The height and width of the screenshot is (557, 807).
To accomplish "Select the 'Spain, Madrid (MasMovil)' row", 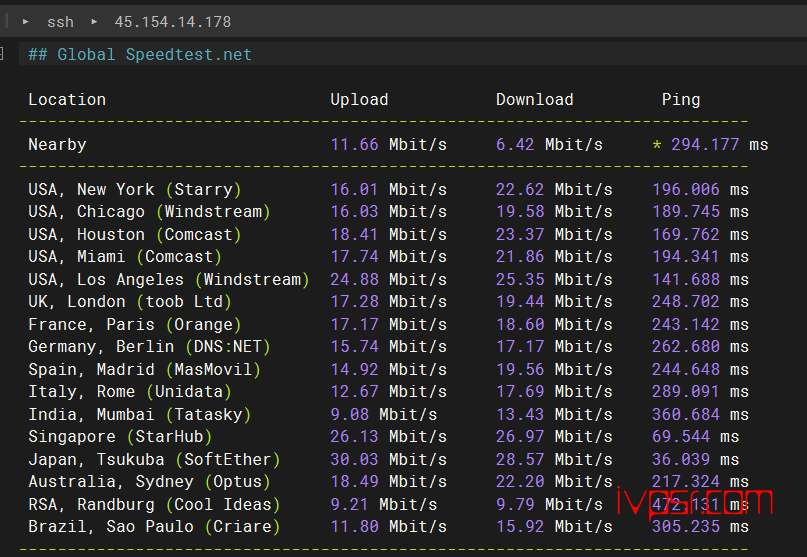I will pos(389,370).
